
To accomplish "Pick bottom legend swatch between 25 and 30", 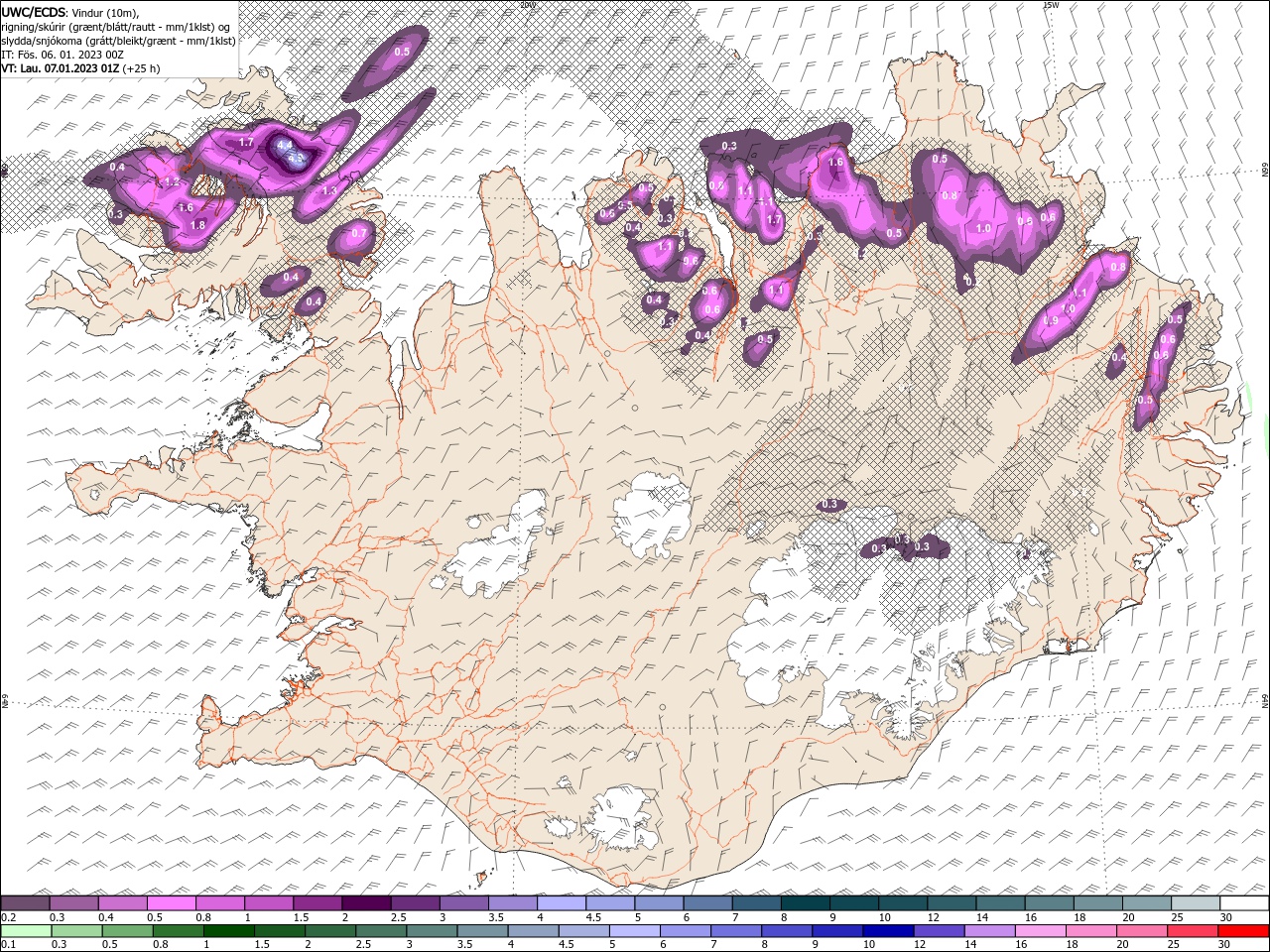I will [x=1194, y=931].
